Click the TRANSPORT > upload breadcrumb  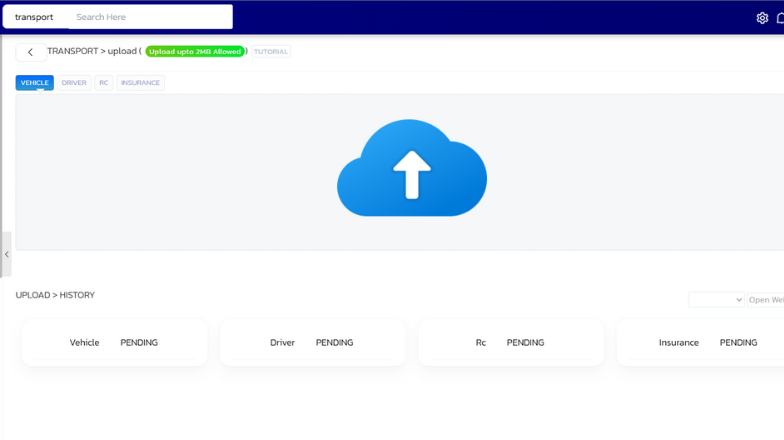pyautogui.click(x=93, y=51)
